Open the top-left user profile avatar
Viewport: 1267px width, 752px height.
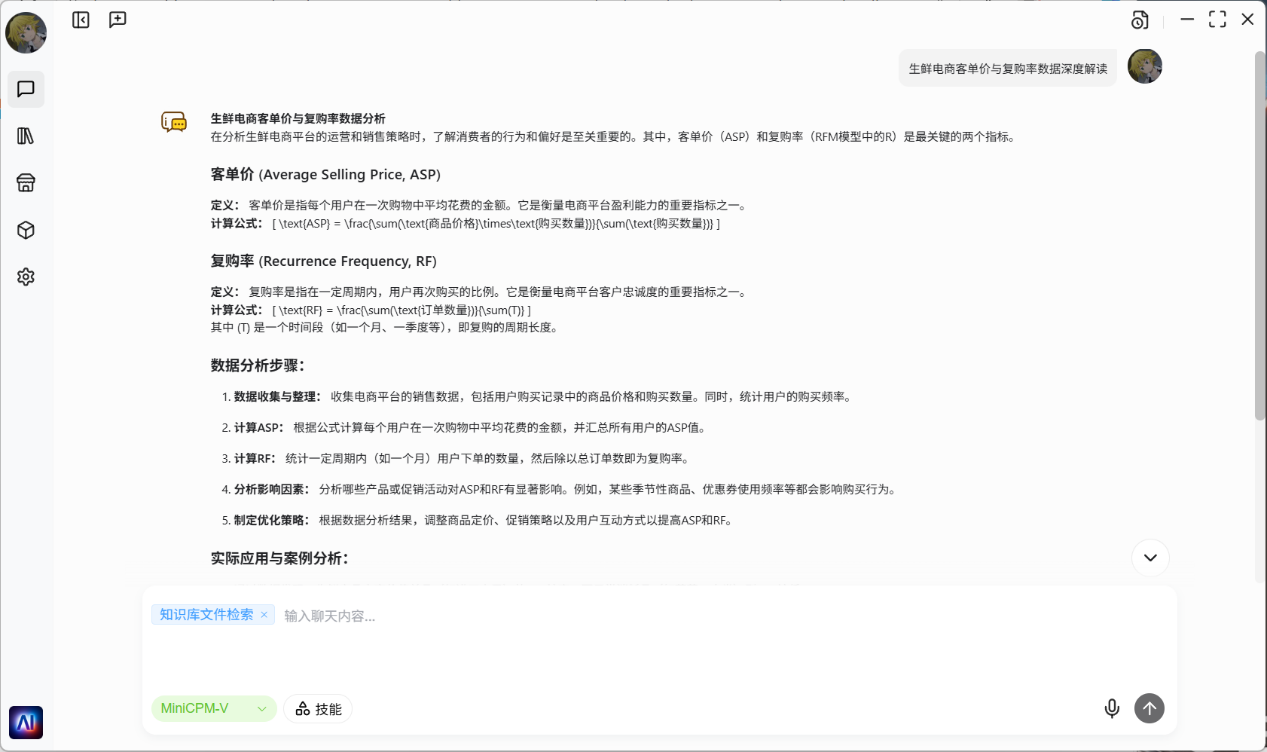point(26,33)
